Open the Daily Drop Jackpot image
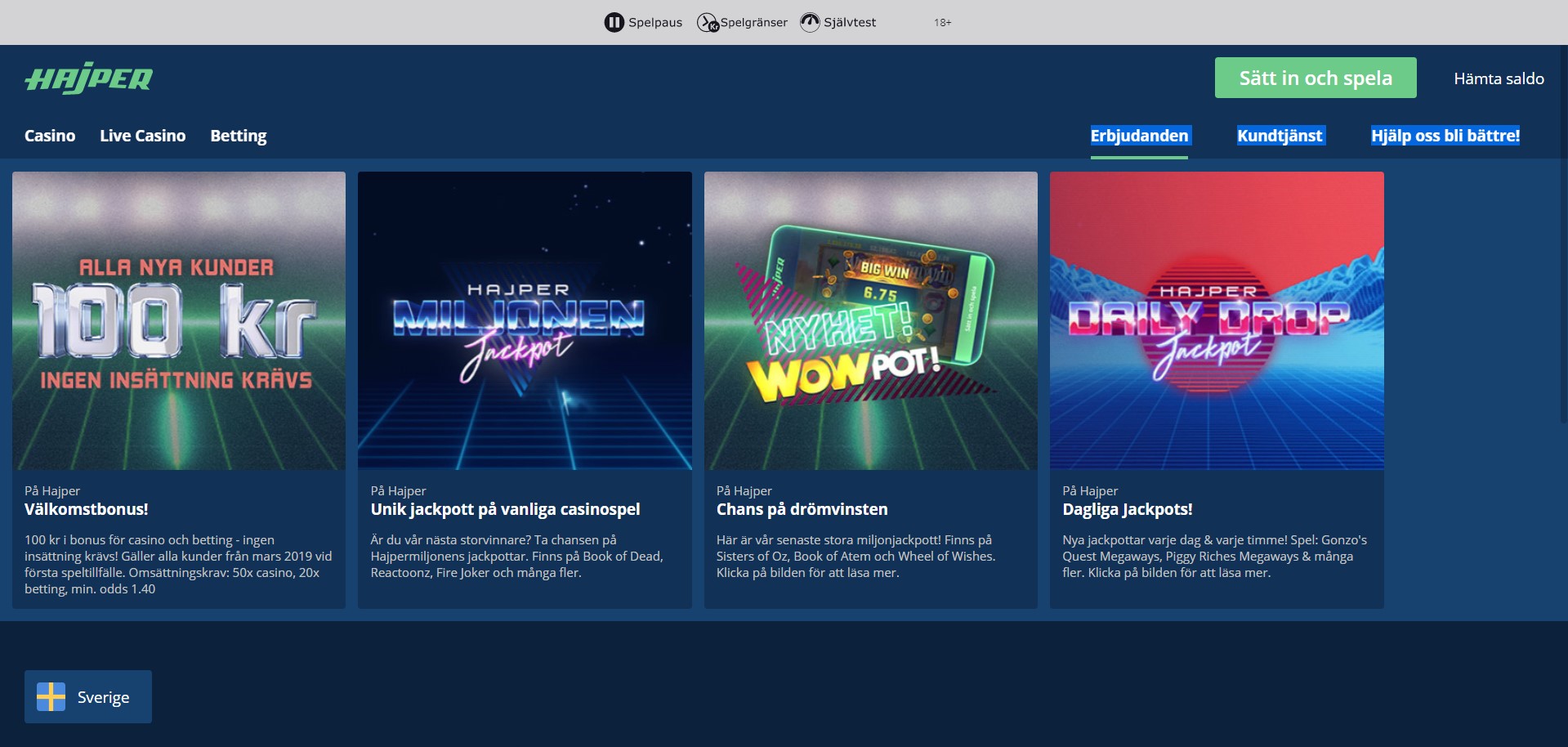1568x747 pixels. pos(1217,320)
